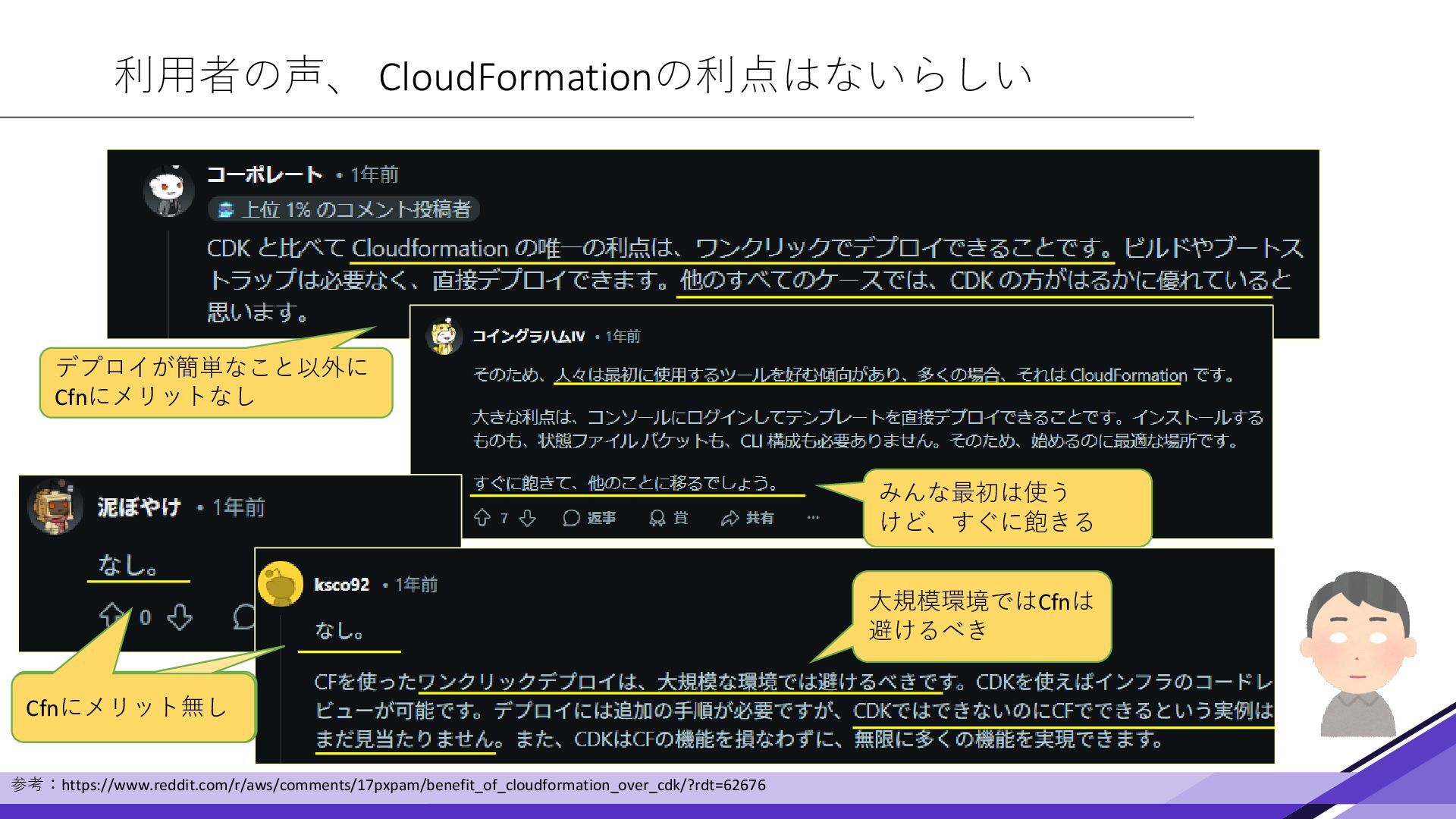The width and height of the screenshot is (1456, 819).
Task: Click the 返事 reply button
Action: click(589, 518)
